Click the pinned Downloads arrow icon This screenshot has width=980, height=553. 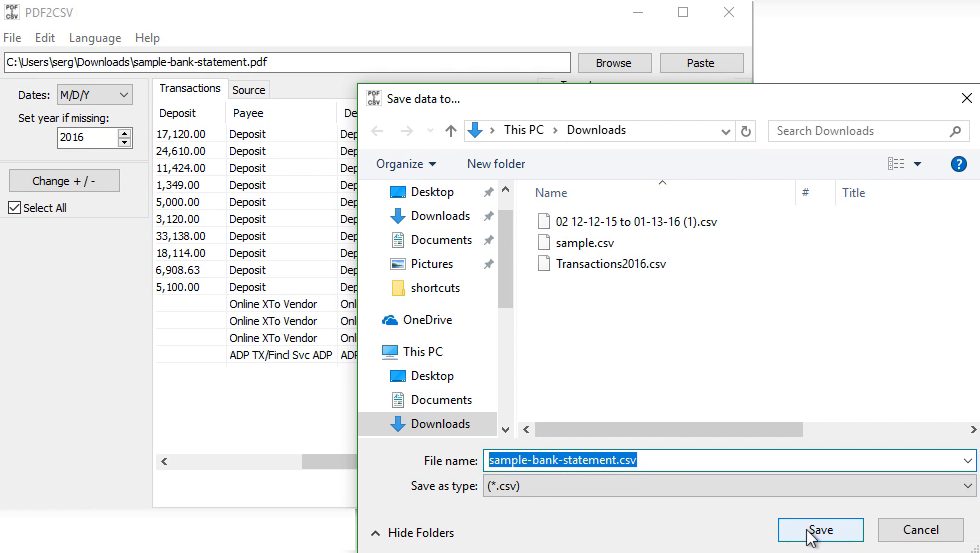click(x=398, y=216)
